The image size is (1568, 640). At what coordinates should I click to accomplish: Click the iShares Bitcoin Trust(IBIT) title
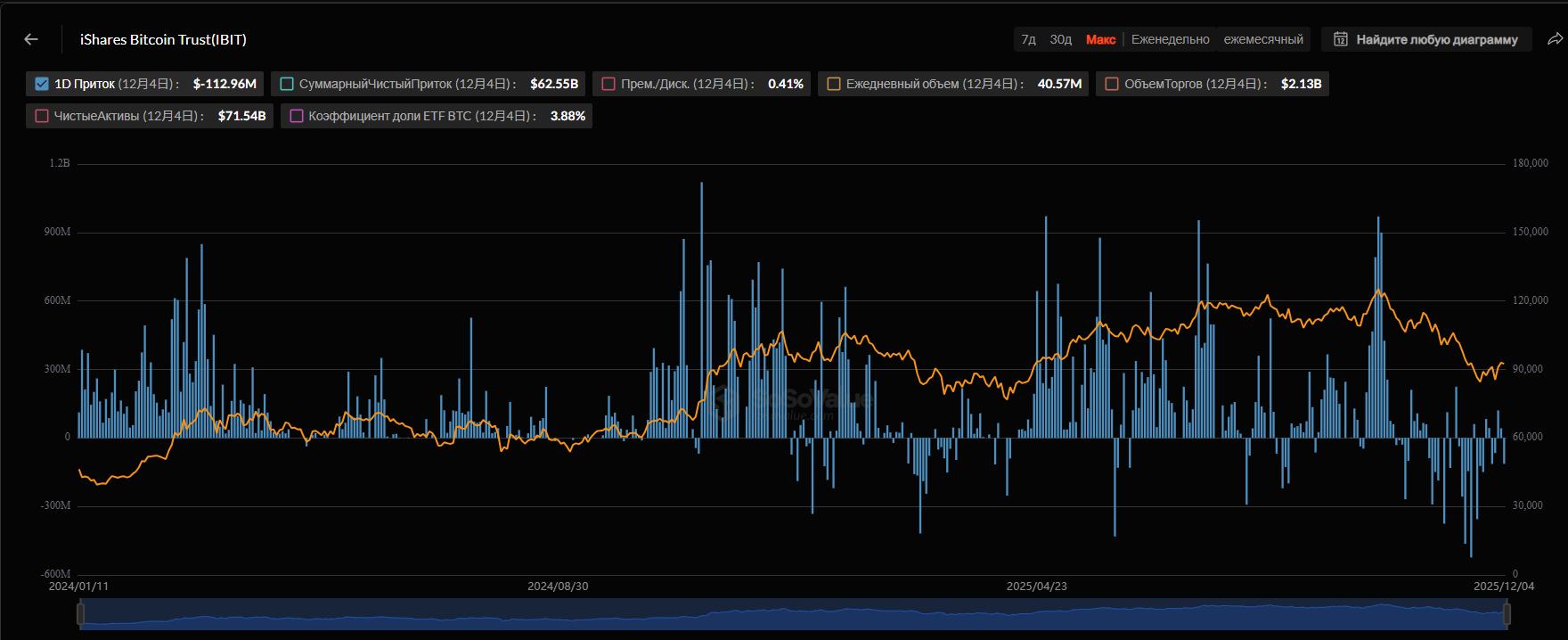pyautogui.click(x=163, y=39)
